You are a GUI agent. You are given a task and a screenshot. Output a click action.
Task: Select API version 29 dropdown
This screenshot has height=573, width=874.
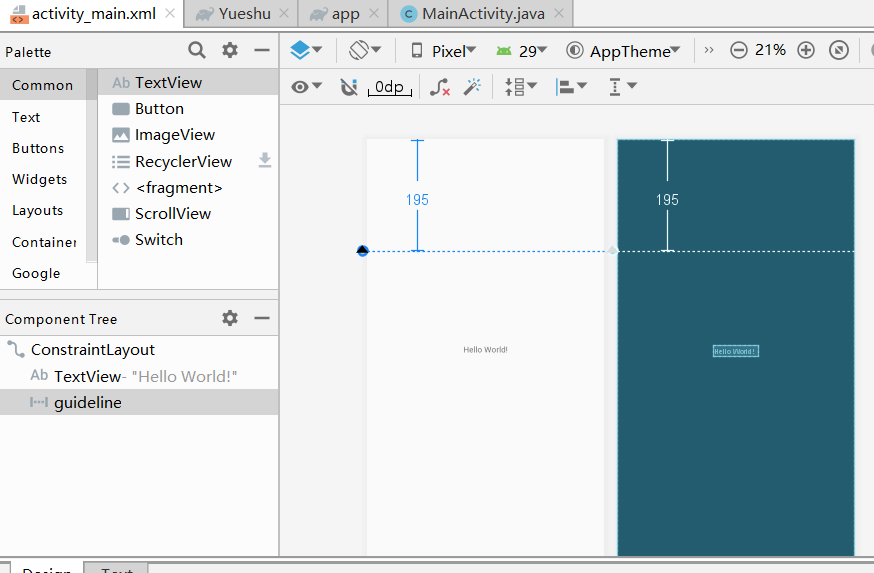pos(521,51)
